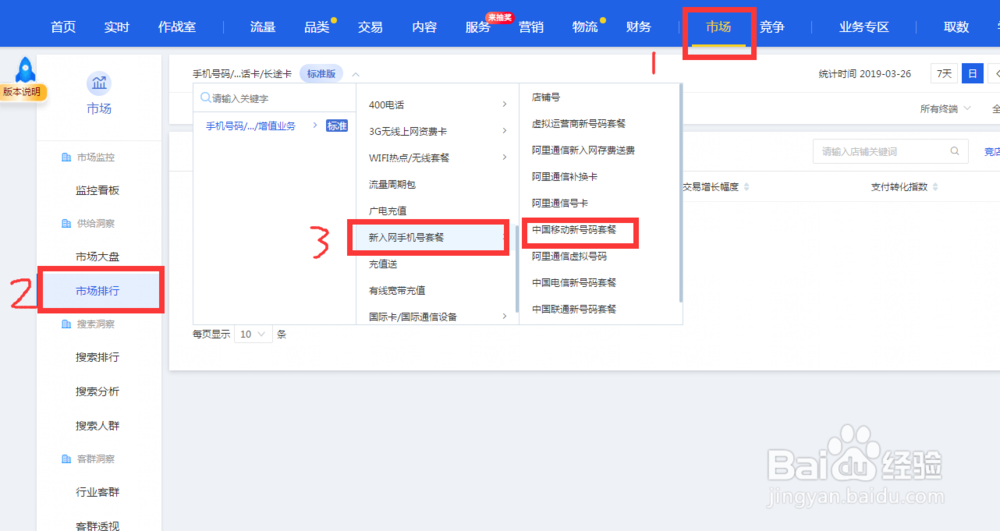
Task: Open the 服务 tab
Action: pyautogui.click(x=478, y=27)
